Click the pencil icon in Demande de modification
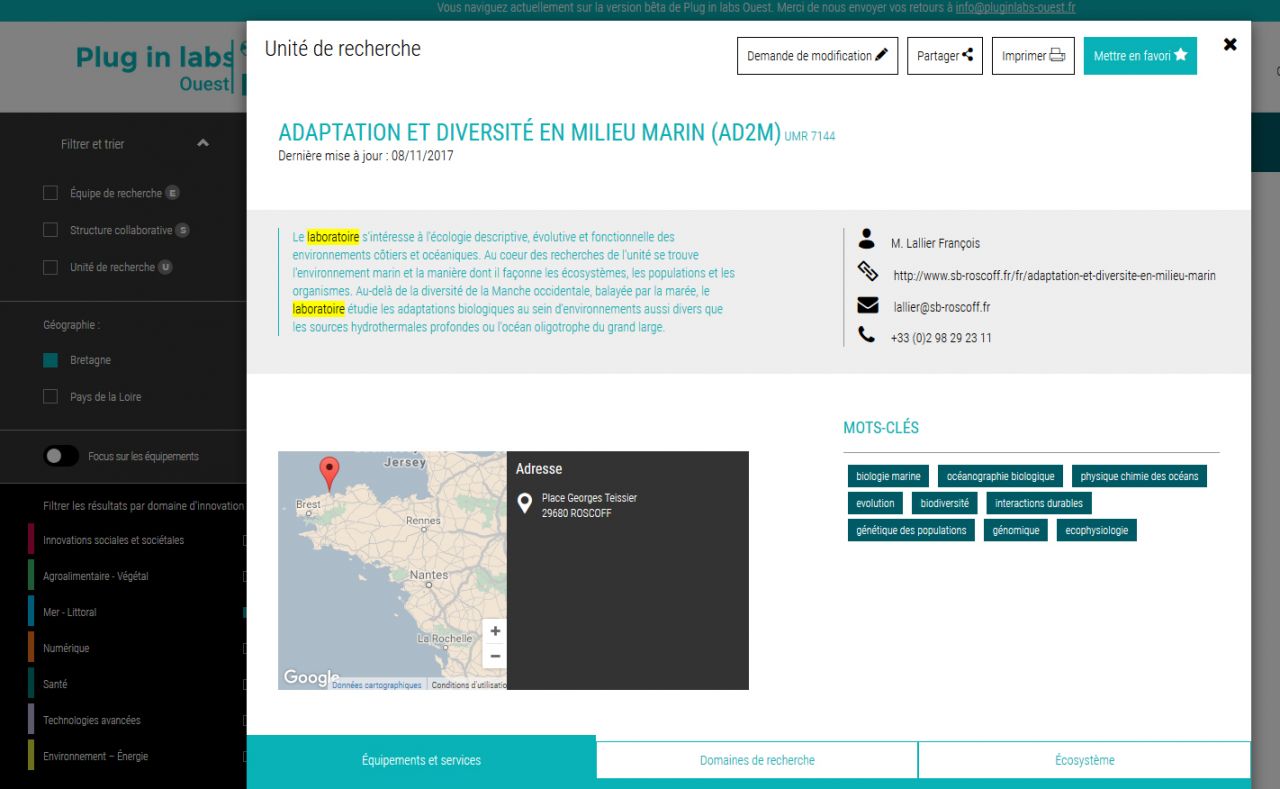The height and width of the screenshot is (789, 1280). click(881, 56)
